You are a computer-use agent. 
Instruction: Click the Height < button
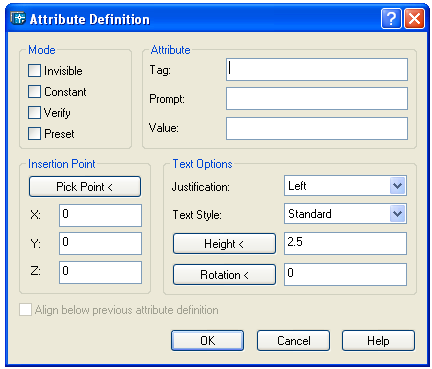pyautogui.click(x=224, y=244)
